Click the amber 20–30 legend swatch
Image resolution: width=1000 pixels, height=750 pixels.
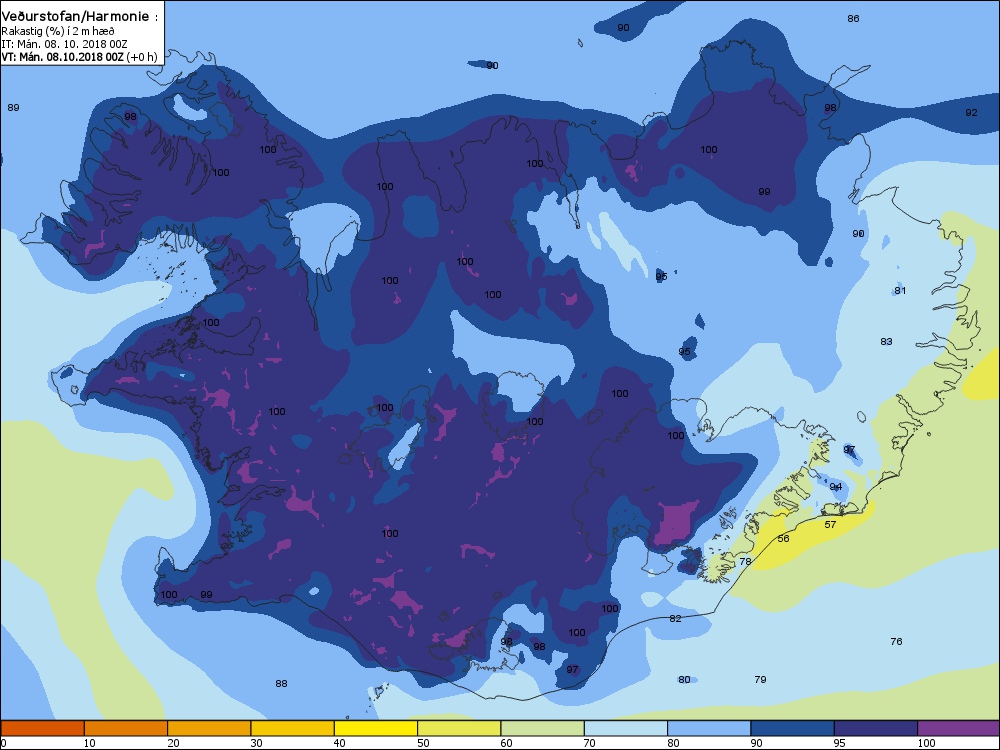(209, 728)
